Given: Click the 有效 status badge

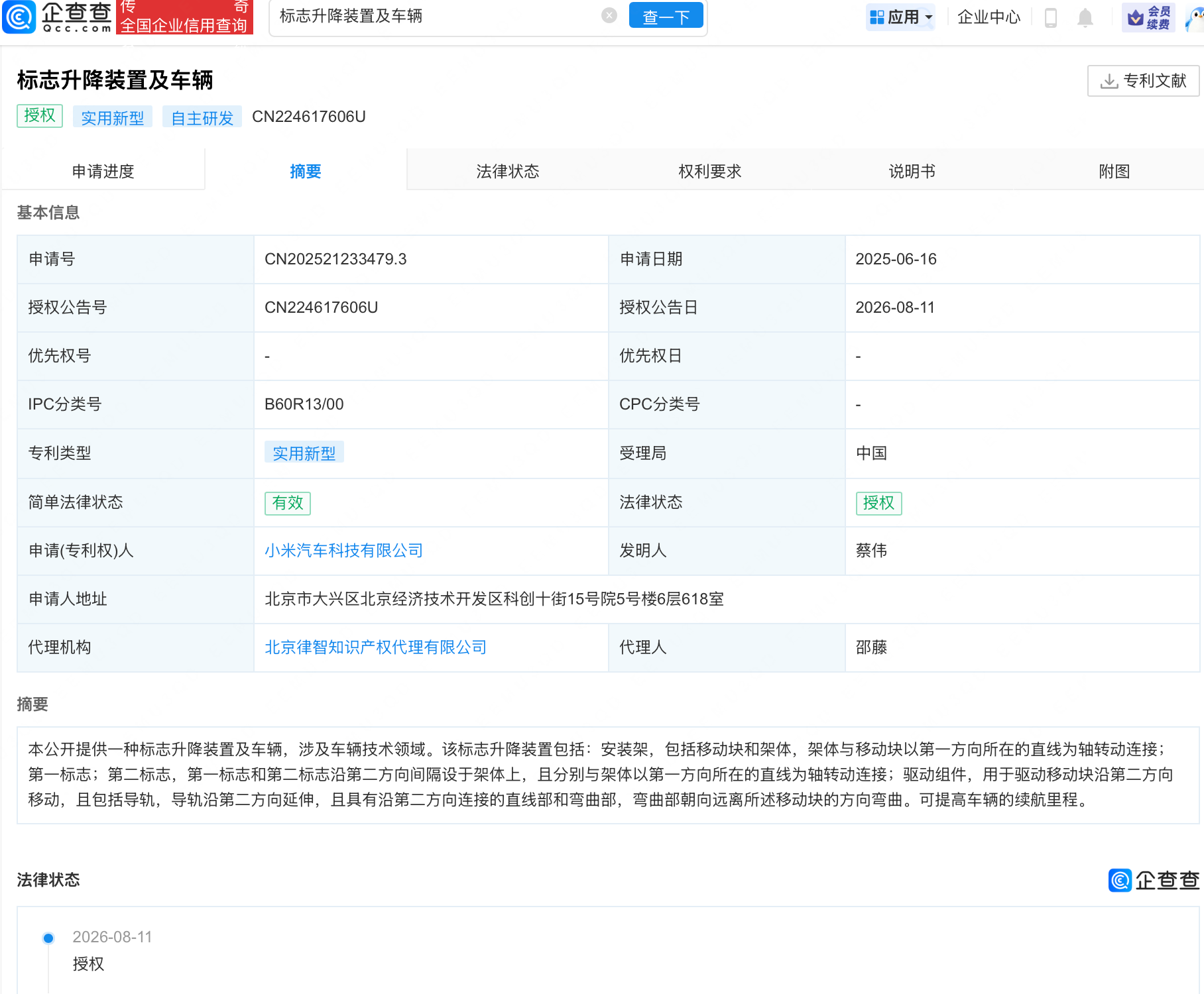Looking at the screenshot, I should pos(288,503).
